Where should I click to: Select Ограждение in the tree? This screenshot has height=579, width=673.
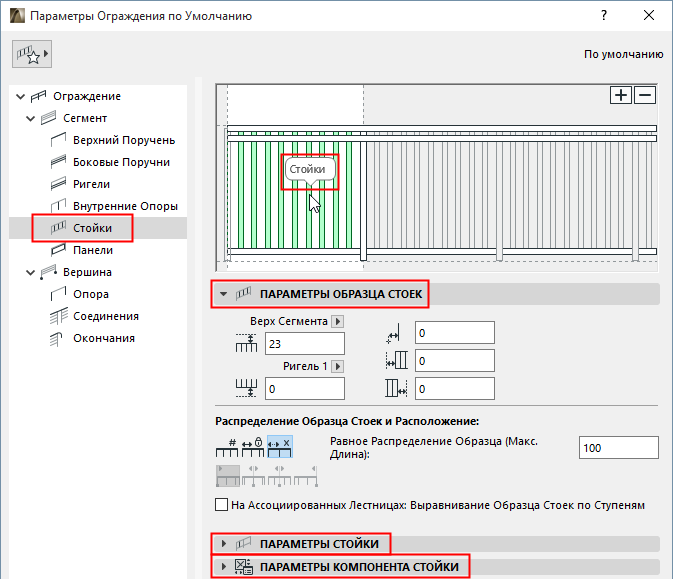(x=87, y=96)
